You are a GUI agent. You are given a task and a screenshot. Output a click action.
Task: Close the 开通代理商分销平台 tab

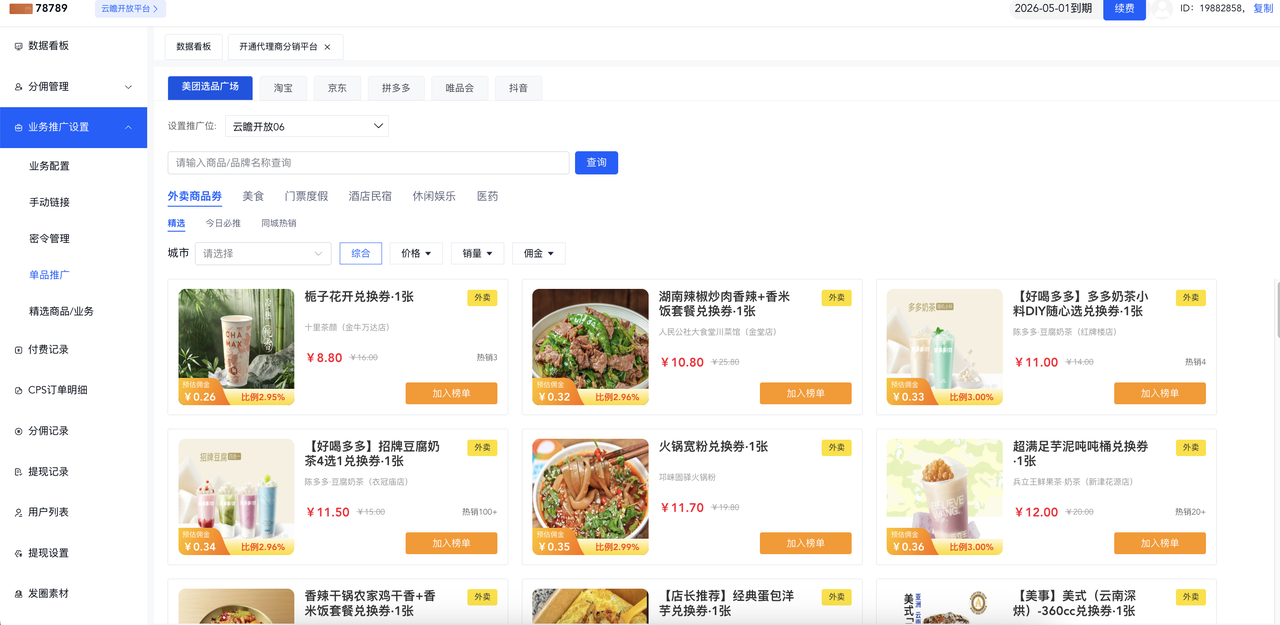(327, 47)
